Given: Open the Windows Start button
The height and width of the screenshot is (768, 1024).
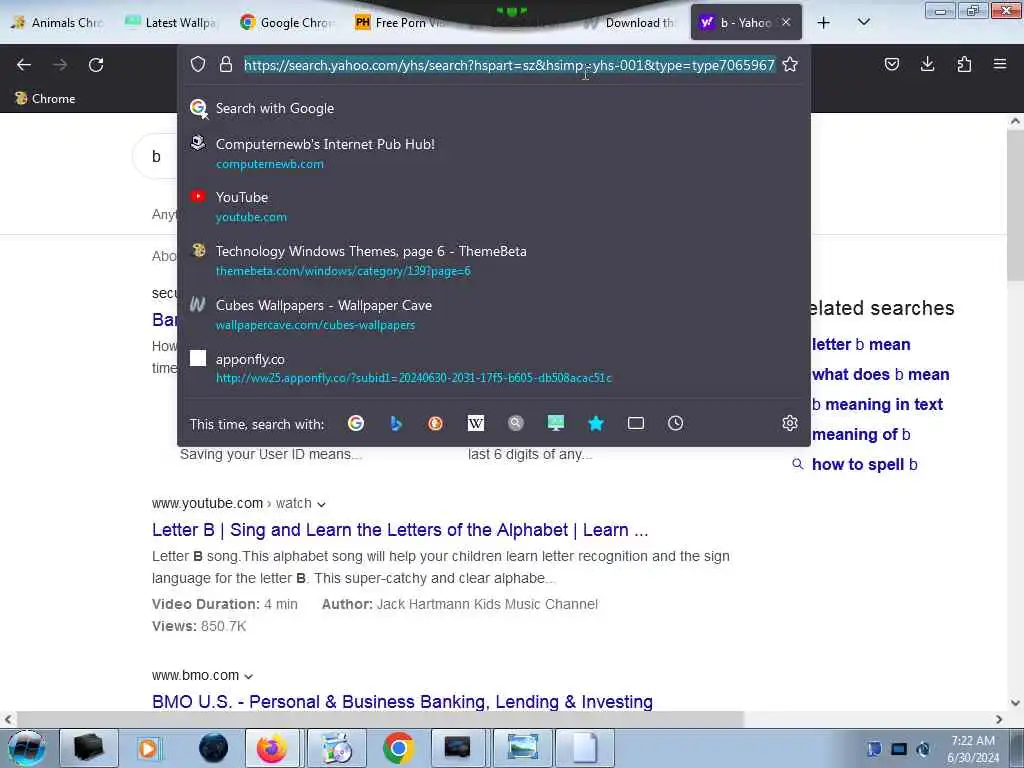Looking at the screenshot, I should coord(27,748).
